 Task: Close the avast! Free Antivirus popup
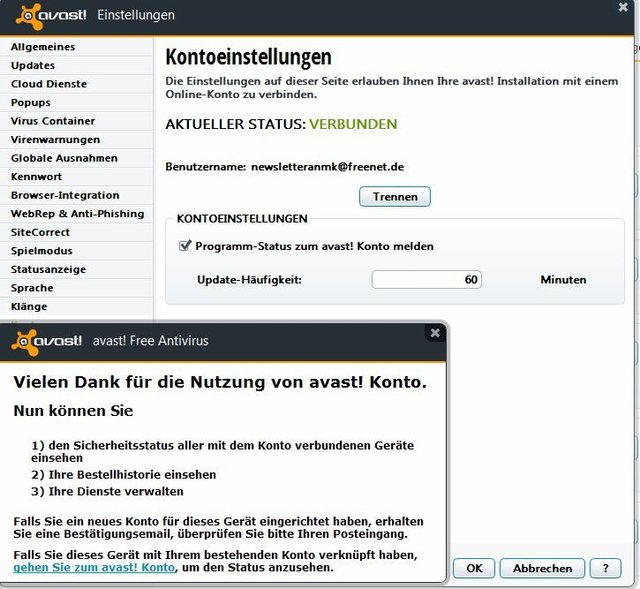pyautogui.click(x=435, y=333)
